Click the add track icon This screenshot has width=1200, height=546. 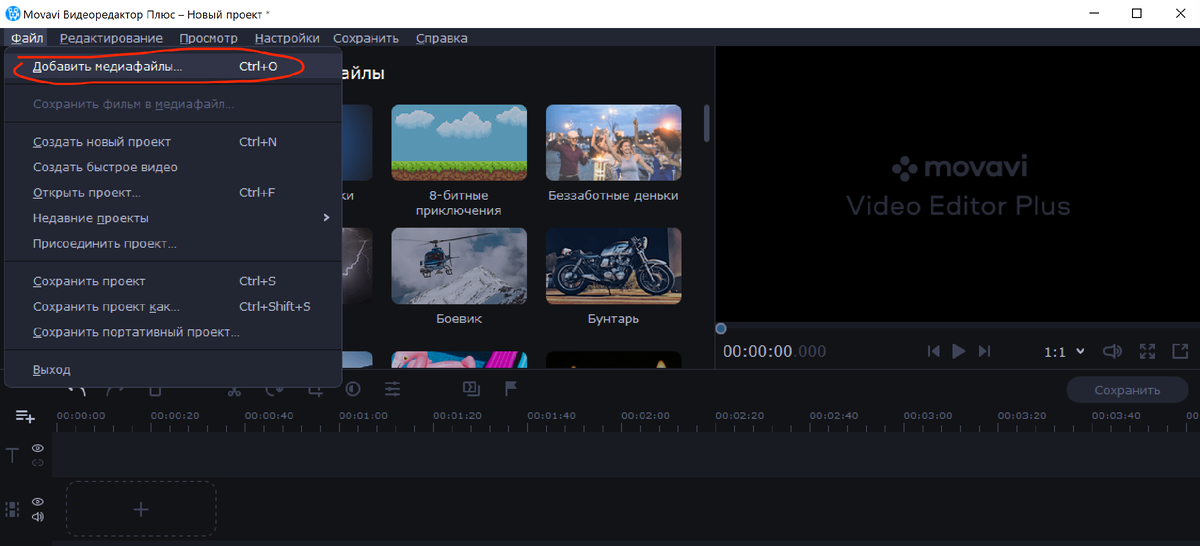[25, 416]
